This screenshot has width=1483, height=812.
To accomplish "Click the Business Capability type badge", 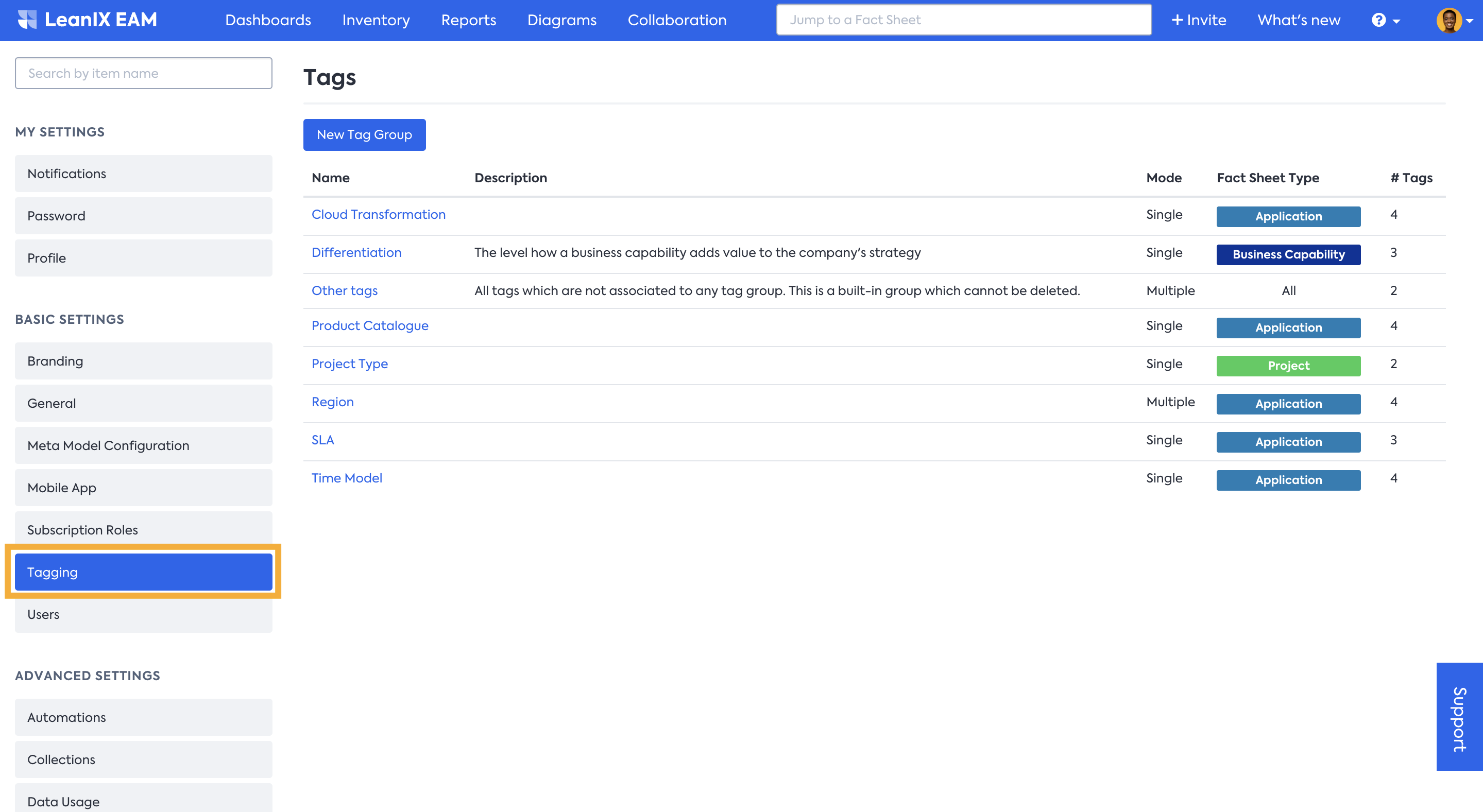I will (1288, 254).
